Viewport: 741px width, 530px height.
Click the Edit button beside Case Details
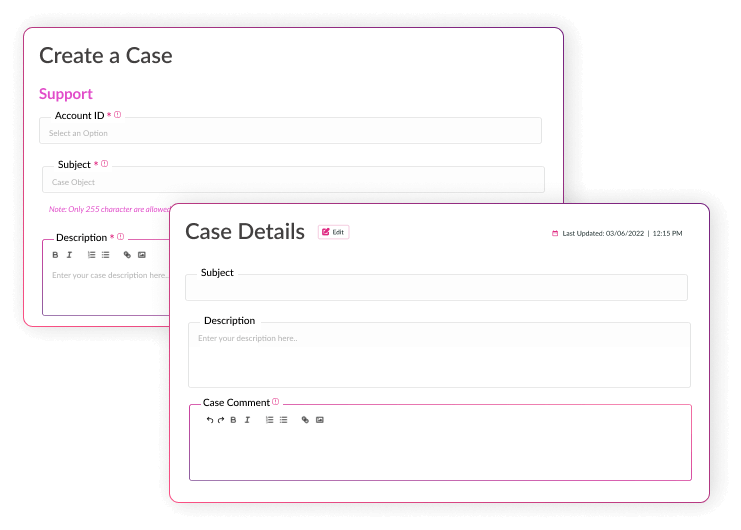[x=333, y=232]
